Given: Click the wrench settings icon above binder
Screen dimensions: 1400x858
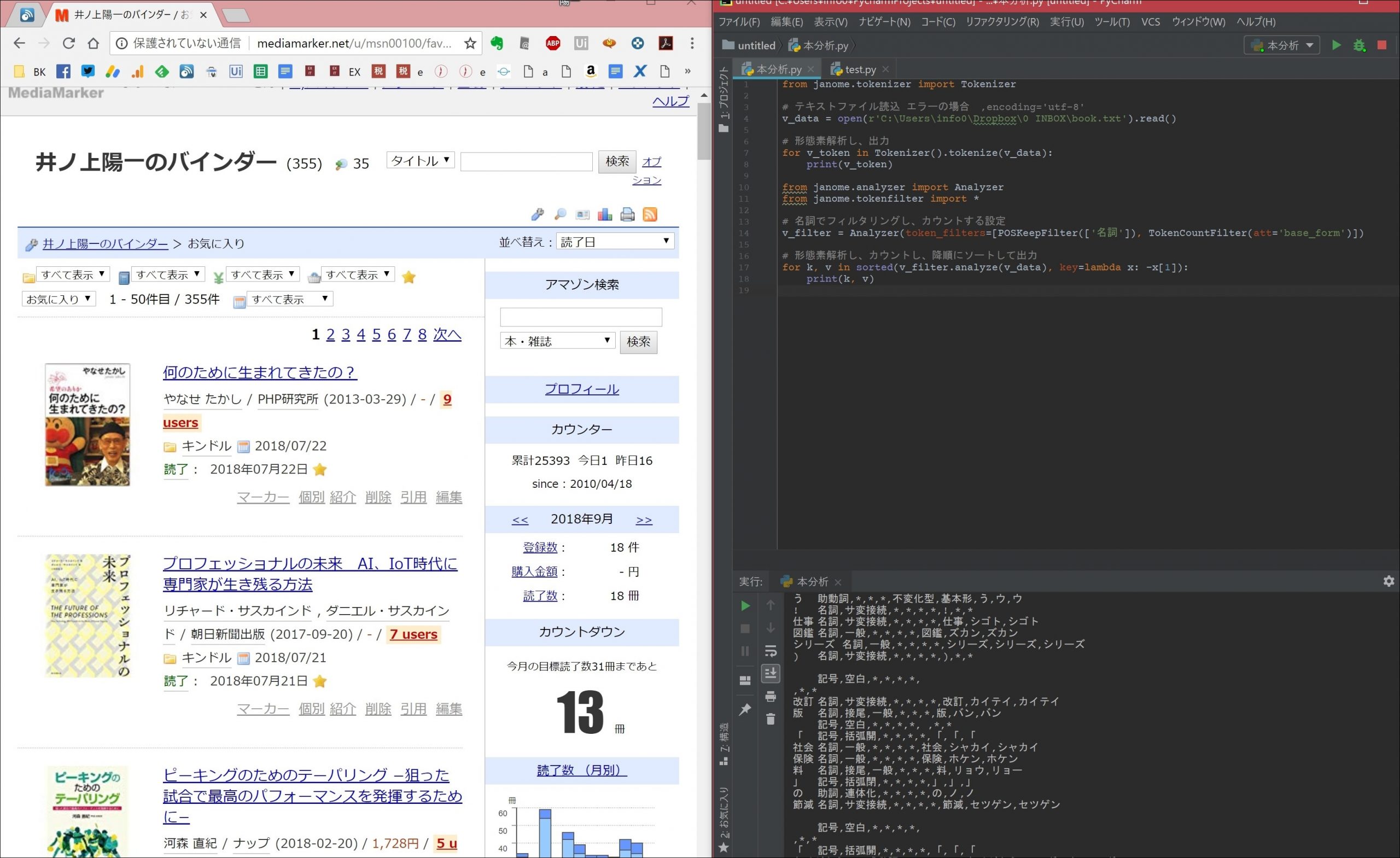Looking at the screenshot, I should pyautogui.click(x=538, y=214).
